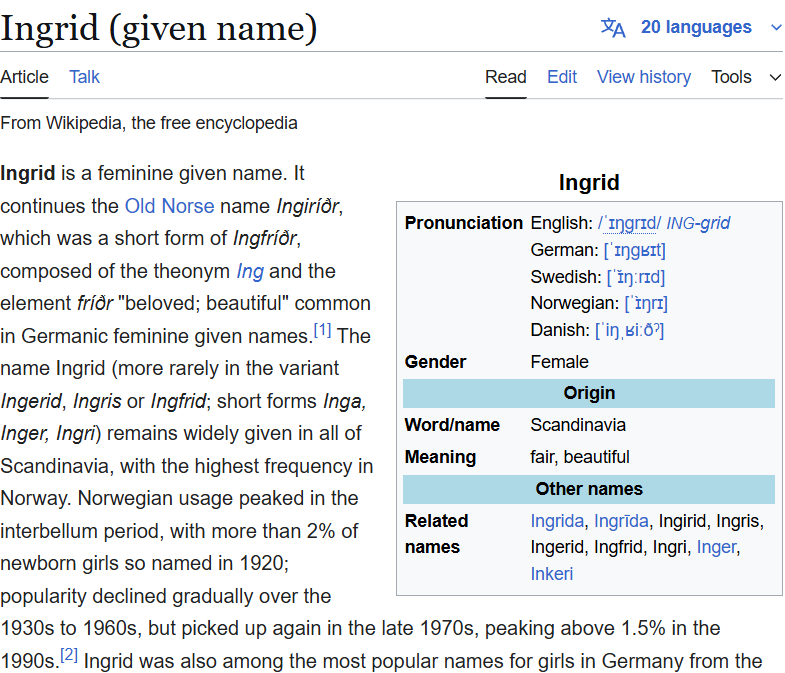Click the Other names section header
Viewport: 785px width, 673px height.
click(x=589, y=489)
